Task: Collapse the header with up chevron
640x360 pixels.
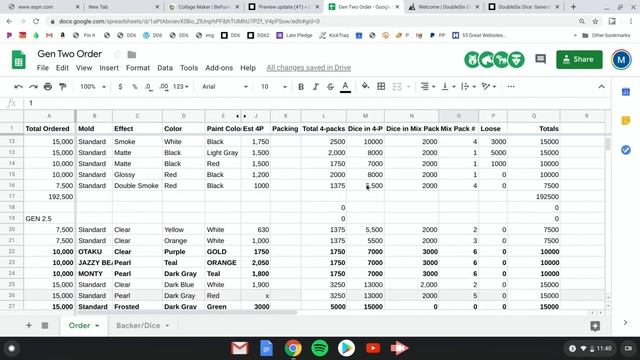Action: point(601,87)
